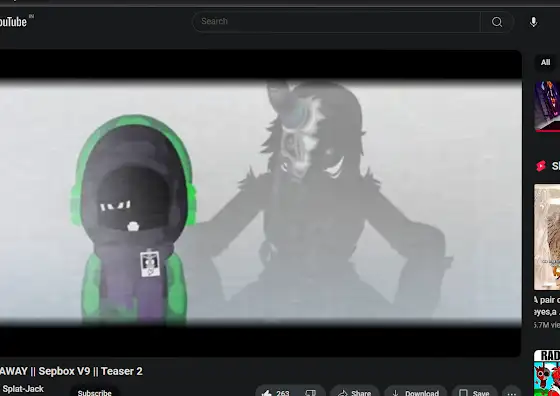Open the first recommended video thumbnail
The width and height of the screenshot is (560, 396).
(547, 106)
